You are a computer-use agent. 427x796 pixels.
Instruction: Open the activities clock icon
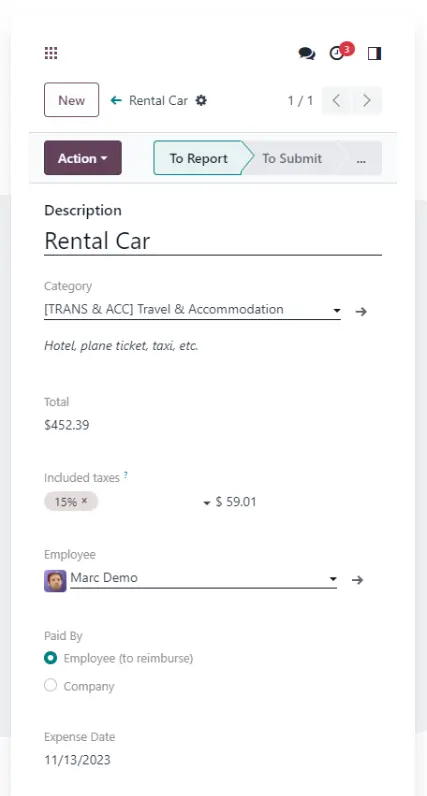337,53
